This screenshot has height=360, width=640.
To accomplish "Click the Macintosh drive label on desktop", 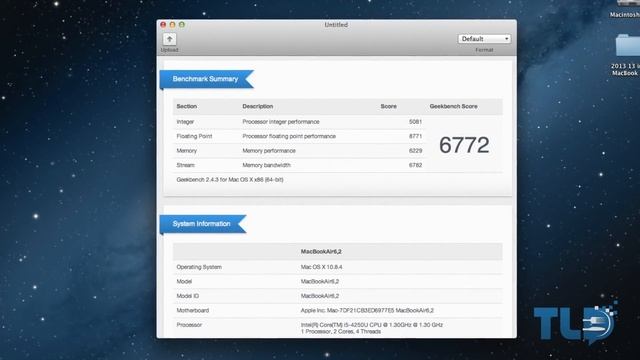I will [x=624, y=15].
